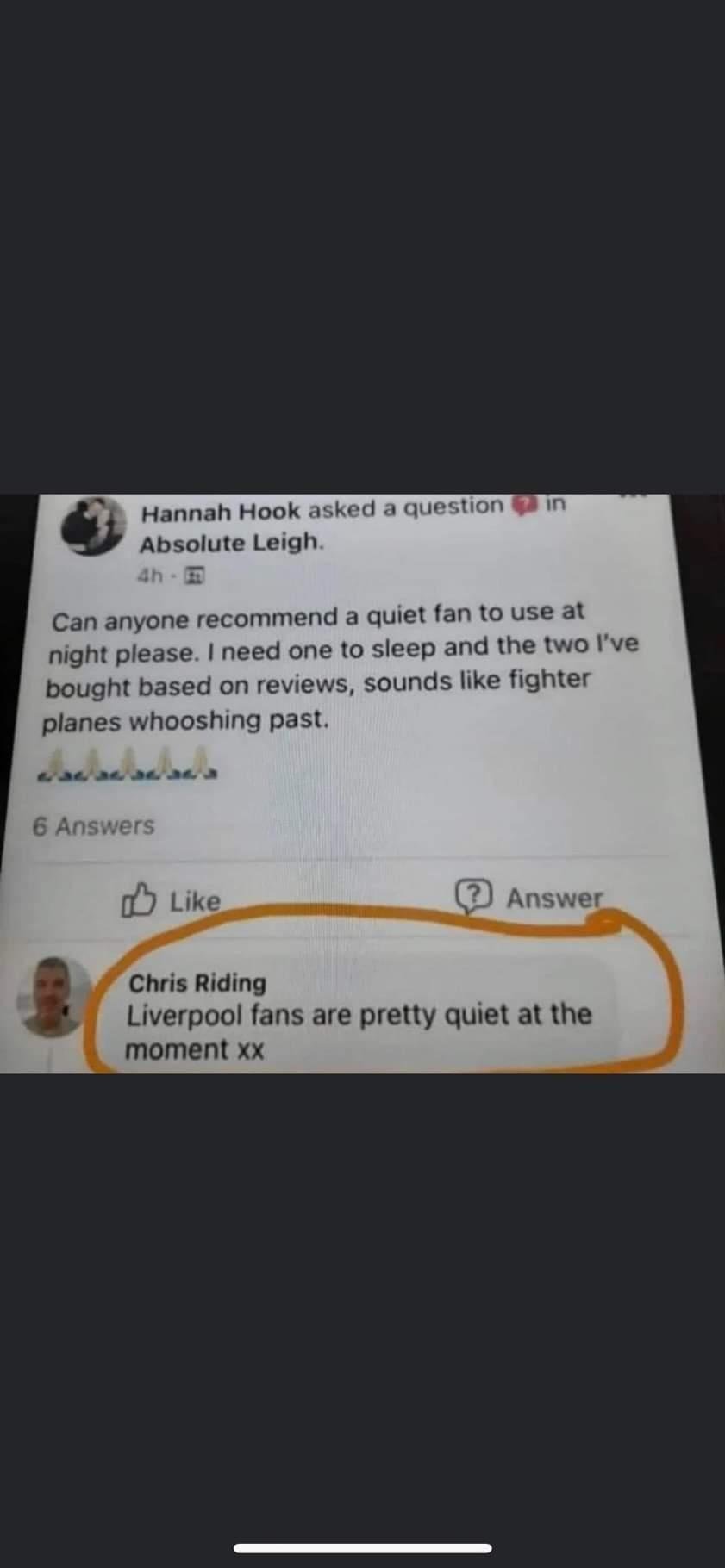
Task: Tap the dark area above the photo
Action: click(x=362, y=246)
